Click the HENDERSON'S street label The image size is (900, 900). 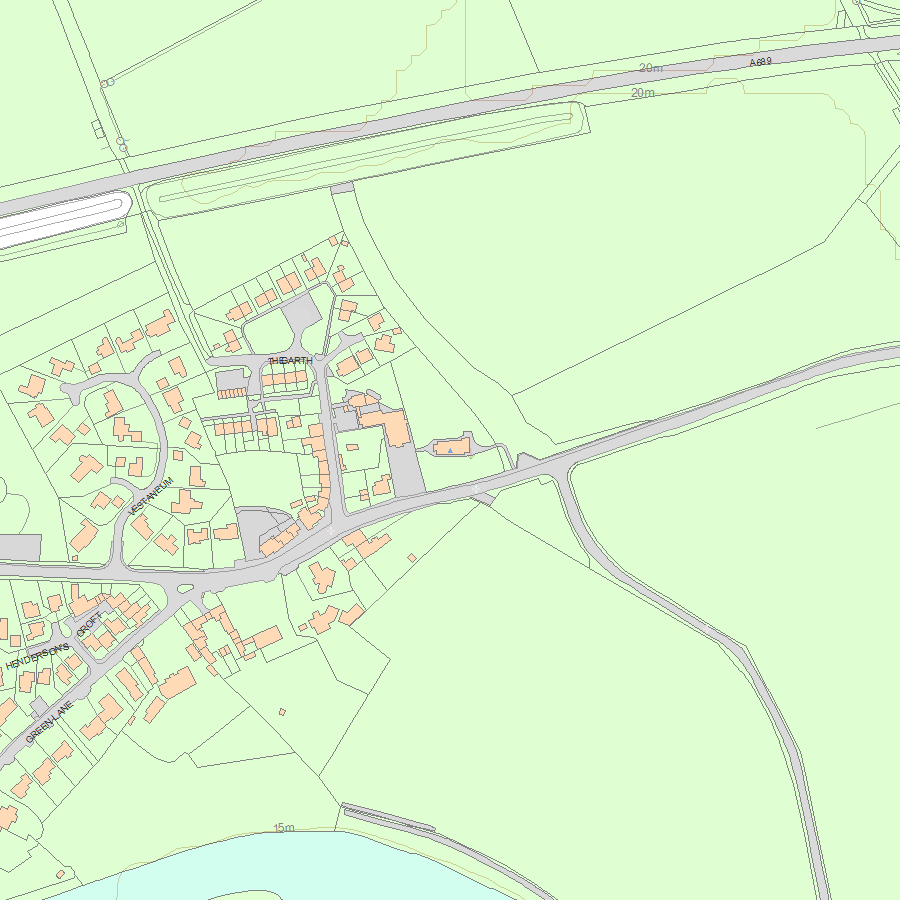point(37,655)
